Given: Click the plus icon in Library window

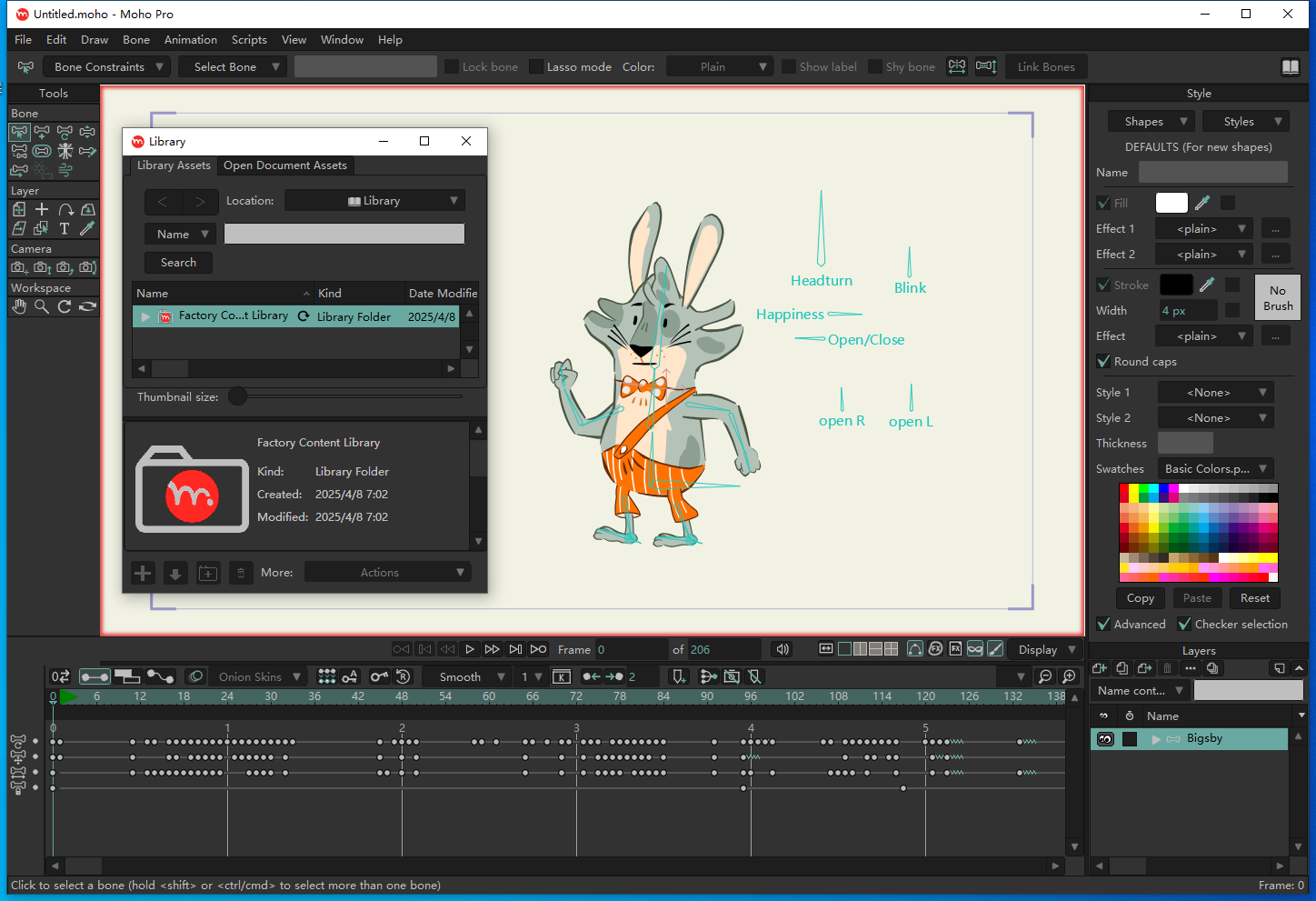Looking at the screenshot, I should [x=143, y=573].
